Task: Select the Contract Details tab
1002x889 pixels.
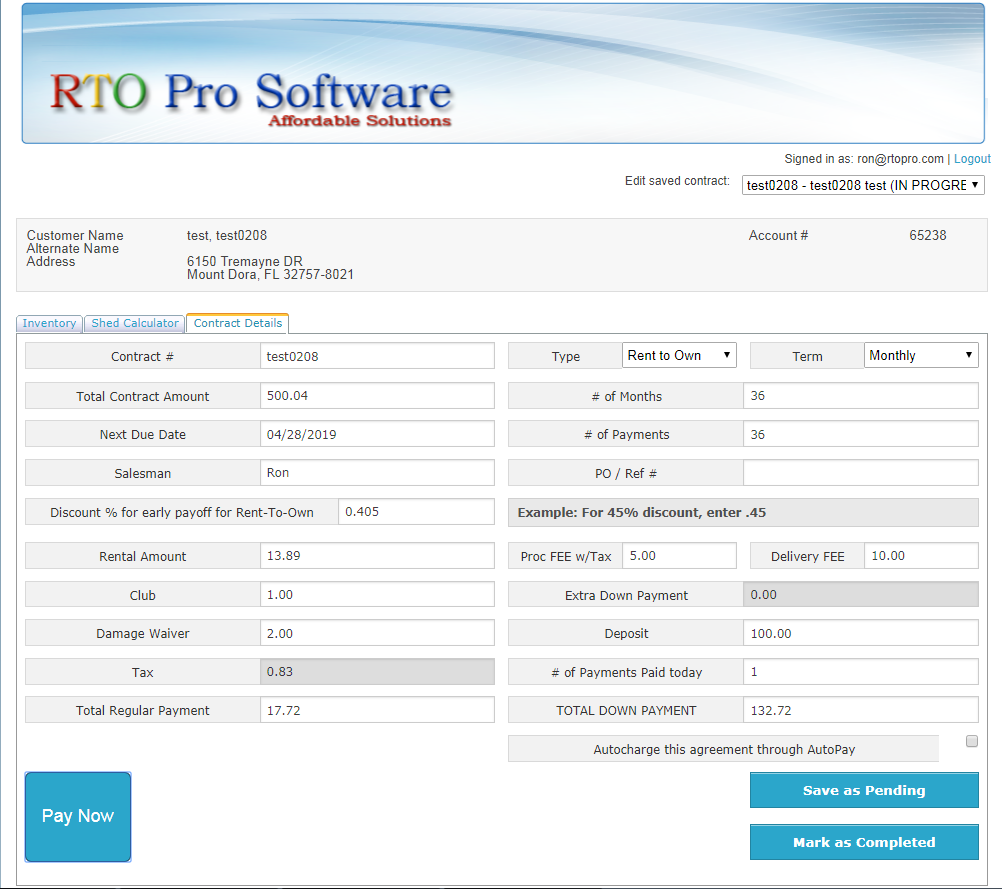Action: tap(237, 323)
